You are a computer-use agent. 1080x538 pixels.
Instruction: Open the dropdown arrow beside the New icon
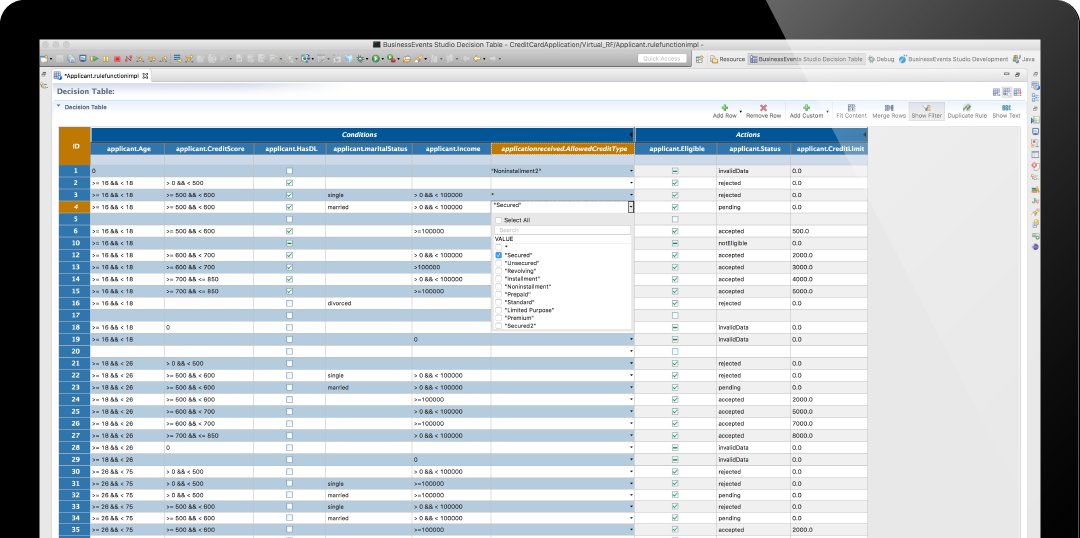[51, 60]
